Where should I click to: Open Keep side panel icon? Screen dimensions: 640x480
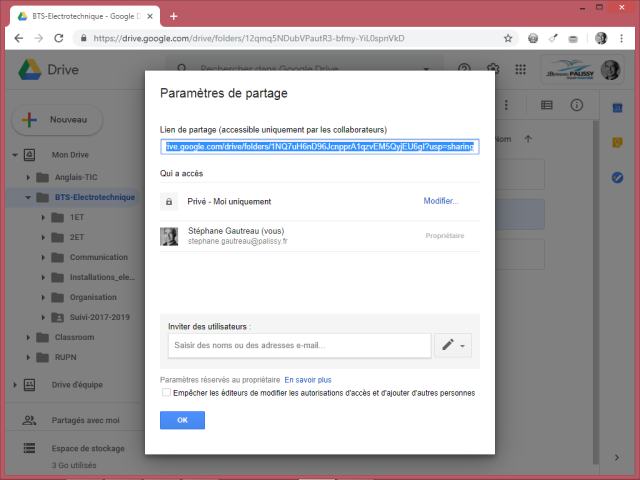[617, 142]
